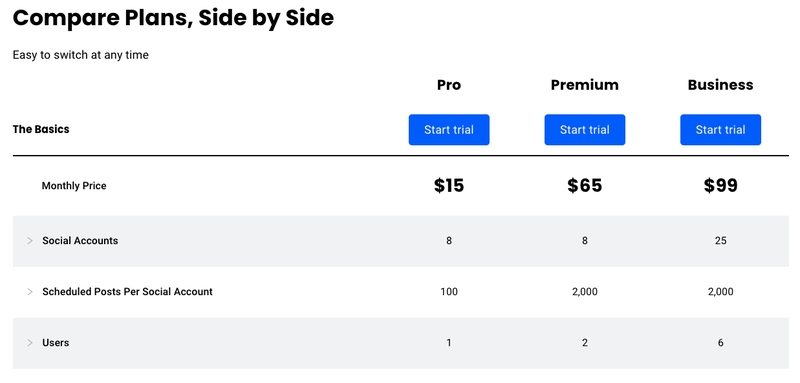Expand the Social Accounts row chevron
800x383 pixels.
click(x=30, y=241)
